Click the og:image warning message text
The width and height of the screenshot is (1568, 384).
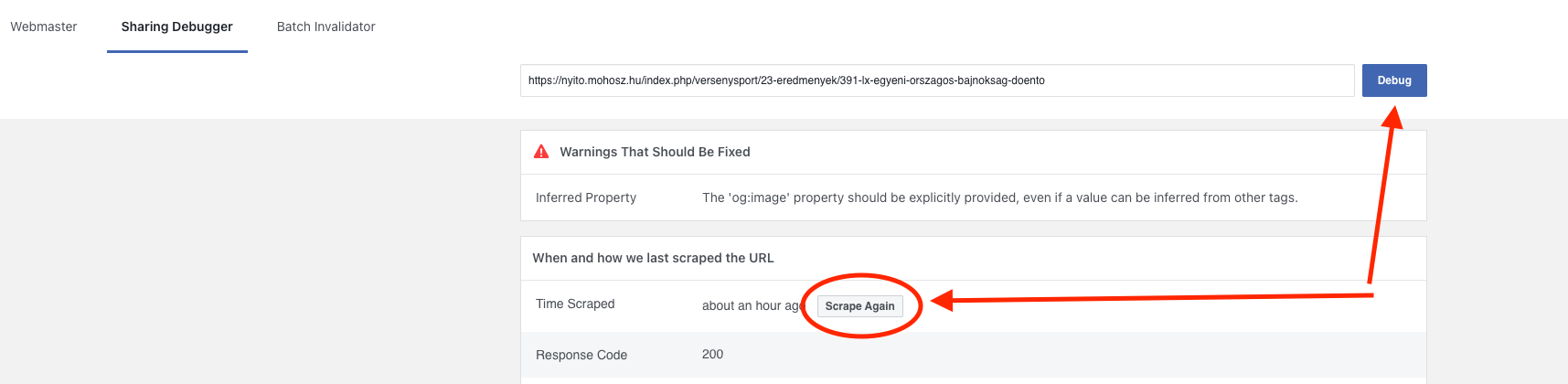pyautogui.click(x=999, y=197)
